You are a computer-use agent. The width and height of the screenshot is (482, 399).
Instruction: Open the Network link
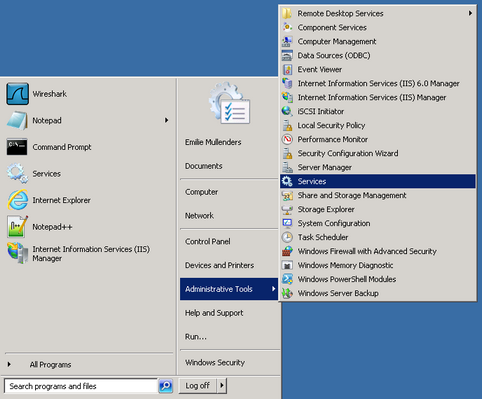[199, 216]
